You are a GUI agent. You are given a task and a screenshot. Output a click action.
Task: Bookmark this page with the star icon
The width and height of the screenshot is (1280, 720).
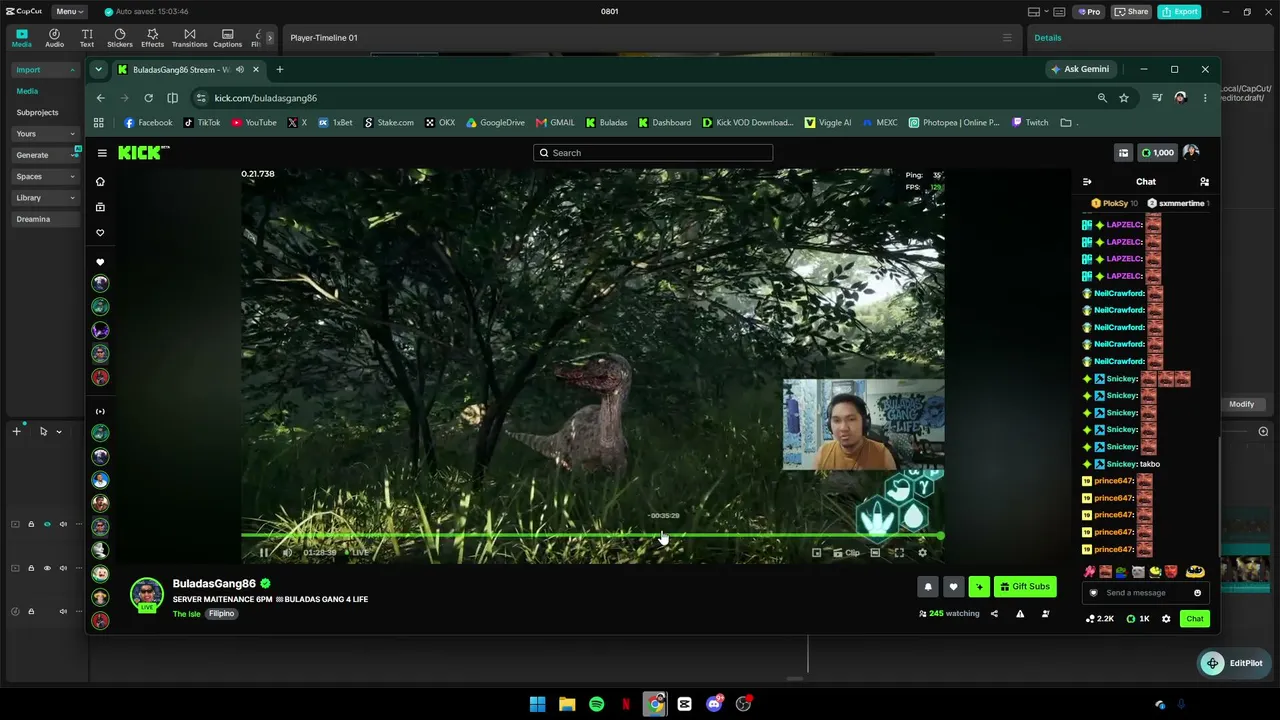[x=1124, y=98]
